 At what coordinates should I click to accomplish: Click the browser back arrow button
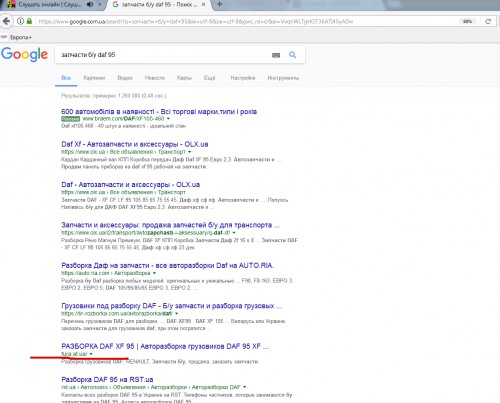pyautogui.click(x=6, y=21)
